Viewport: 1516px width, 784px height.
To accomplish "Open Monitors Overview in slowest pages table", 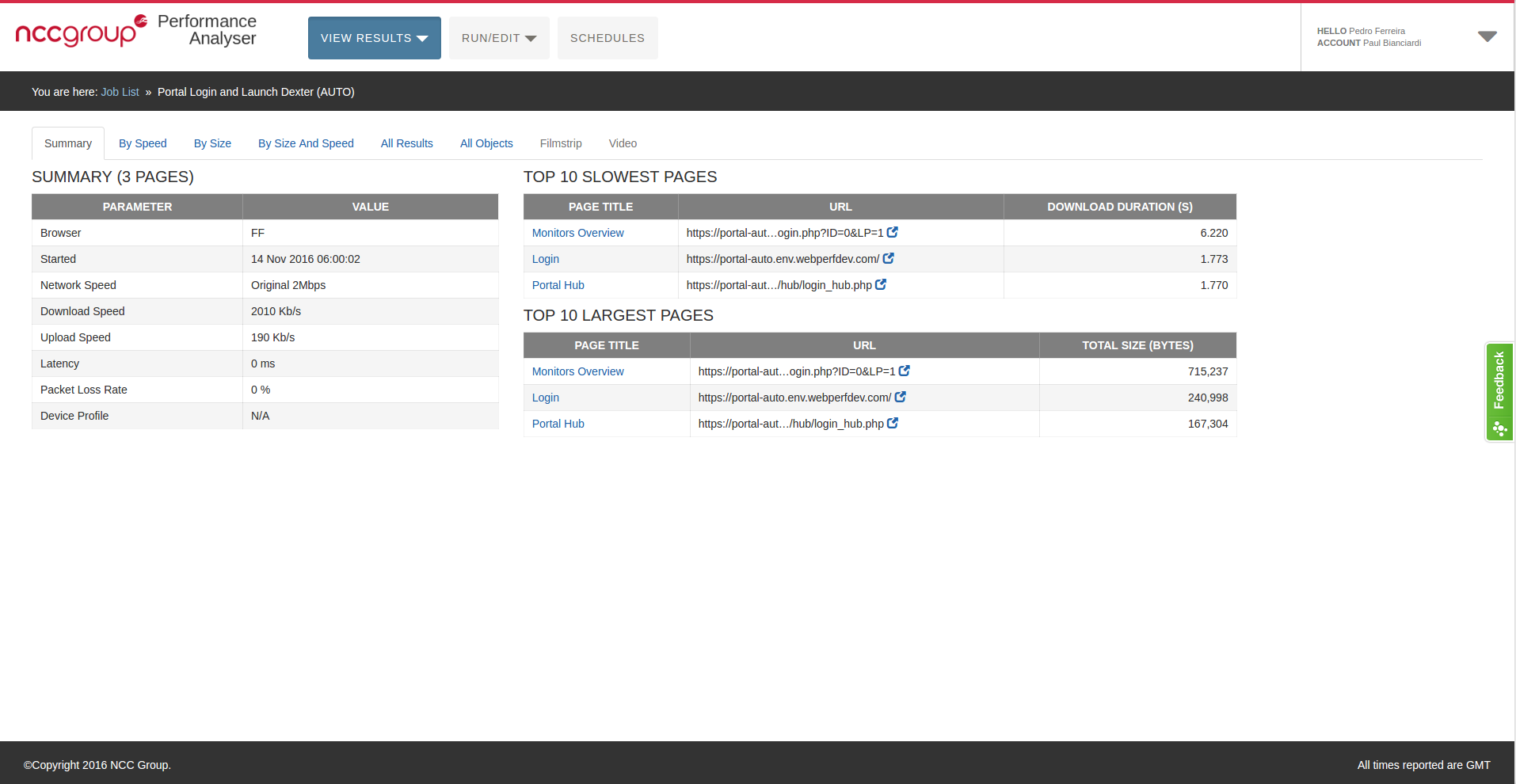I will (577, 233).
